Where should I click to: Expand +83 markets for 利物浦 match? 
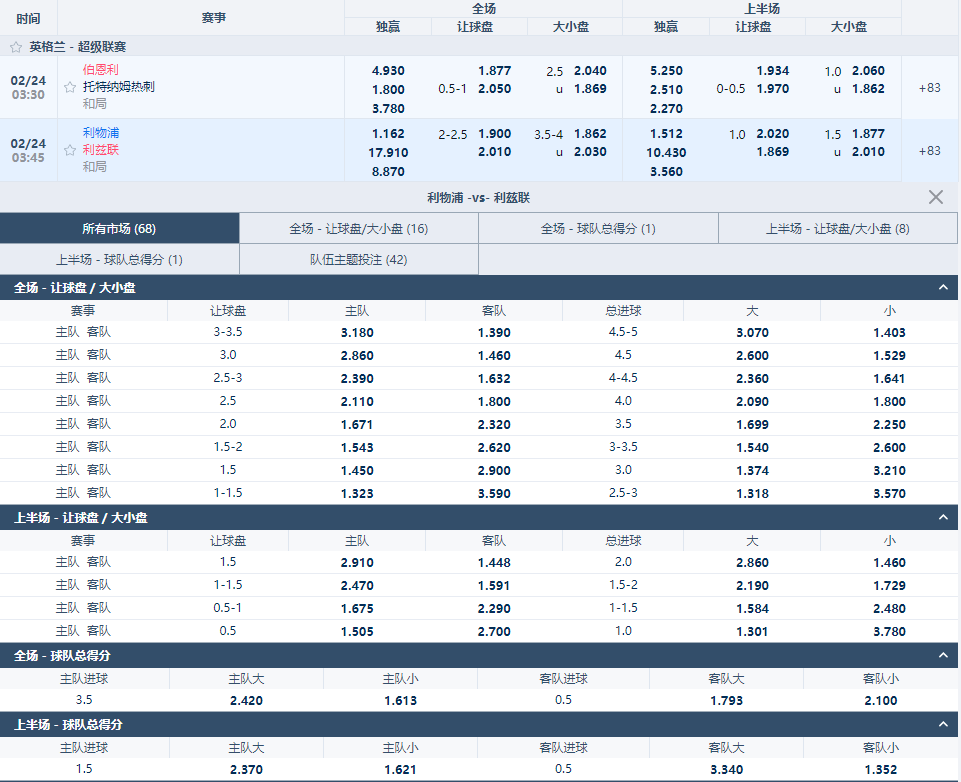point(929,151)
